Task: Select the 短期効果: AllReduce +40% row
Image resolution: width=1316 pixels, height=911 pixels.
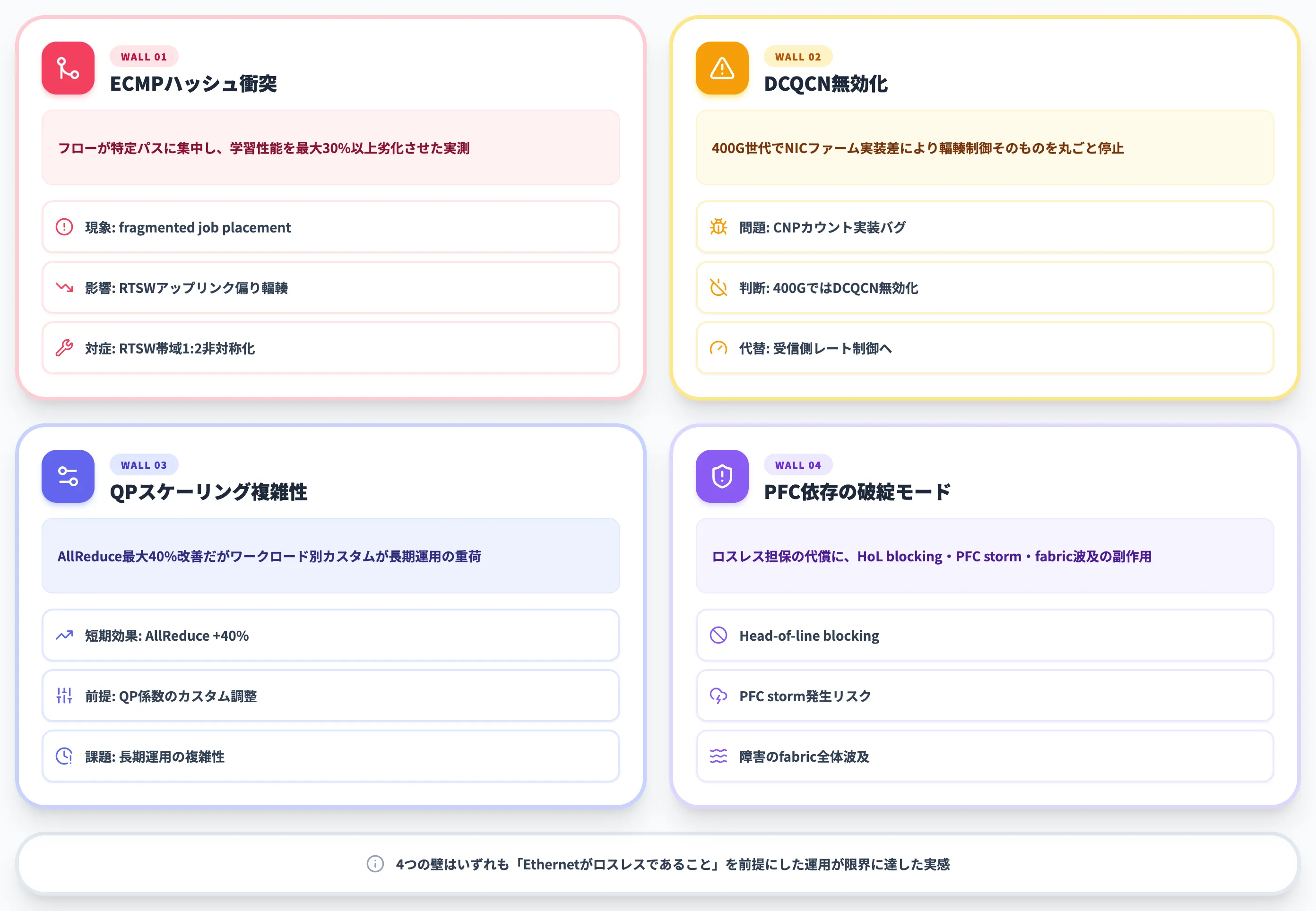Action: pyautogui.click(x=330, y=636)
